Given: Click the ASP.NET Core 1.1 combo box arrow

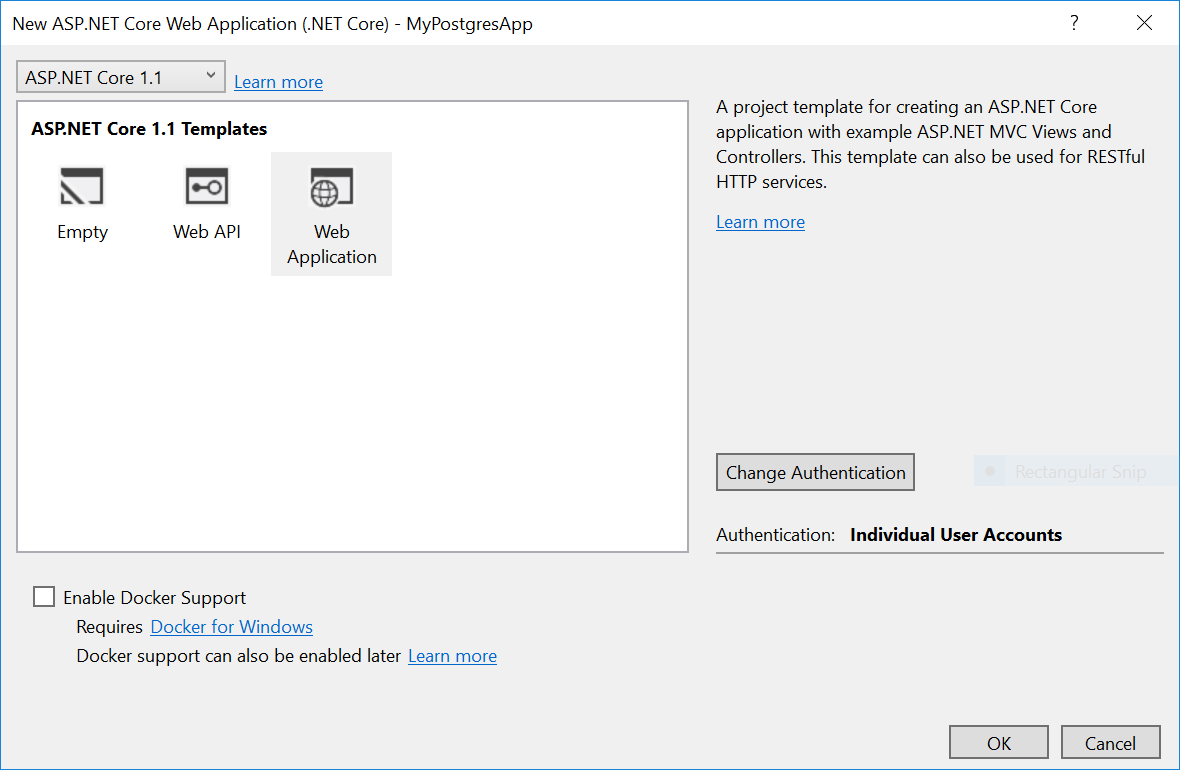Looking at the screenshot, I should [209, 76].
